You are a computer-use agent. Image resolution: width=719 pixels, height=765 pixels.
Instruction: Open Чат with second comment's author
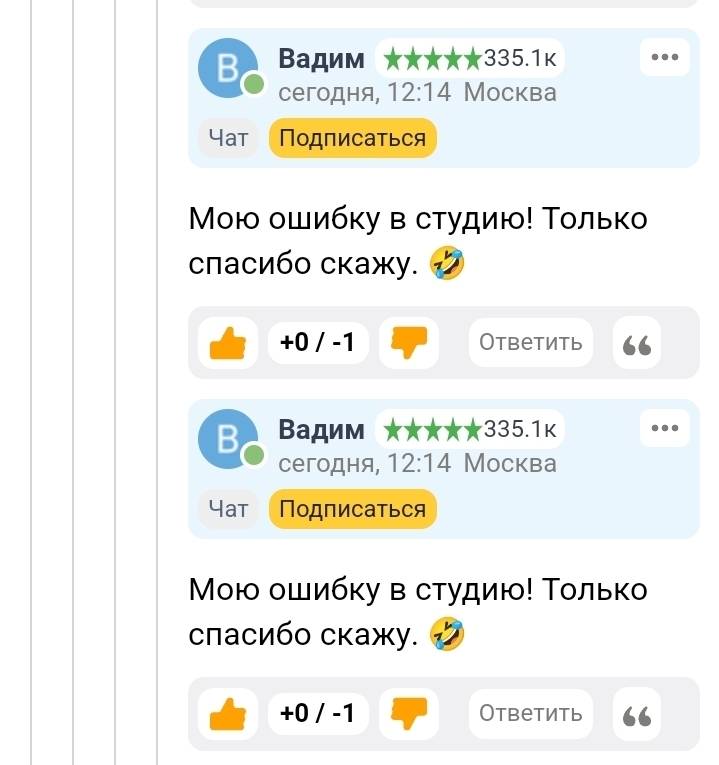(x=228, y=509)
